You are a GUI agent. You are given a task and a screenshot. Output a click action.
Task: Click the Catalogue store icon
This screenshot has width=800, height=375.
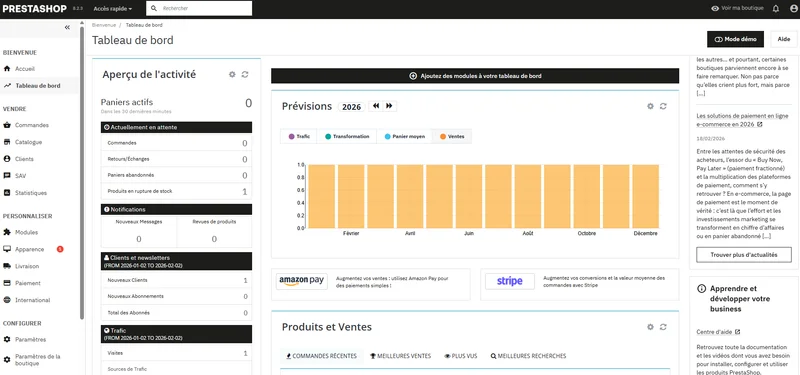pyautogui.click(x=7, y=142)
